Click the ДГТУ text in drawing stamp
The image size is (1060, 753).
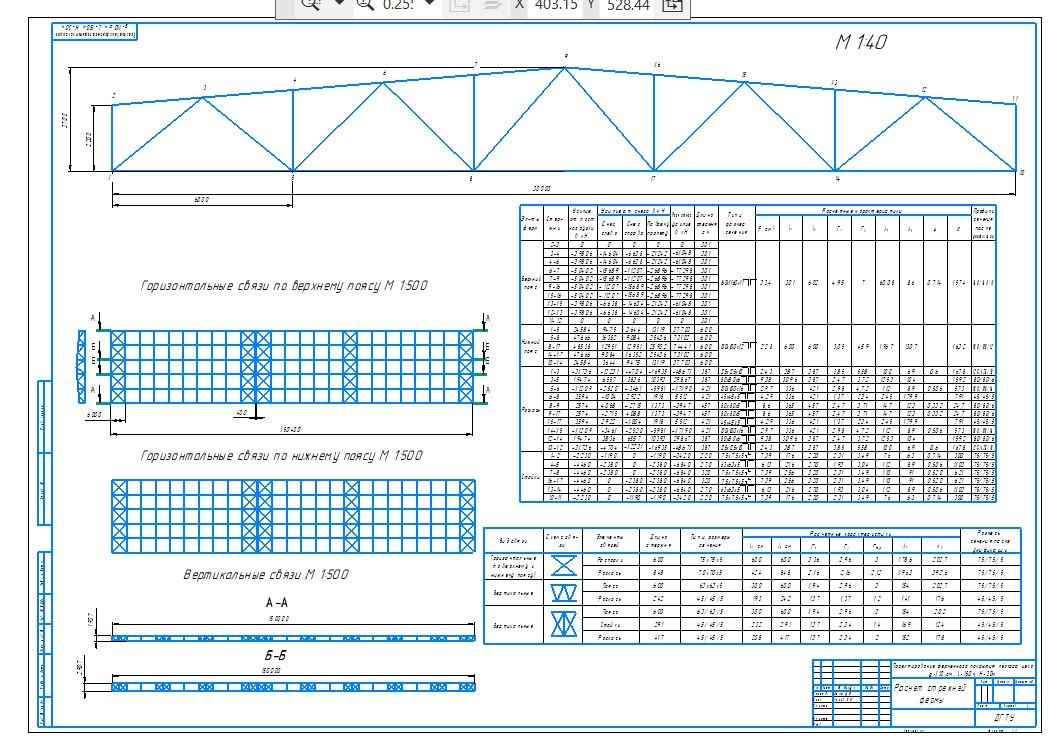[x=1002, y=718]
